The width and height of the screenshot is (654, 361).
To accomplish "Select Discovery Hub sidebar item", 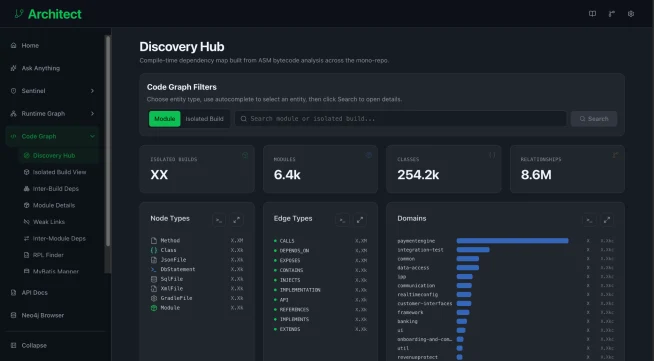I will pyautogui.click(x=58, y=155).
